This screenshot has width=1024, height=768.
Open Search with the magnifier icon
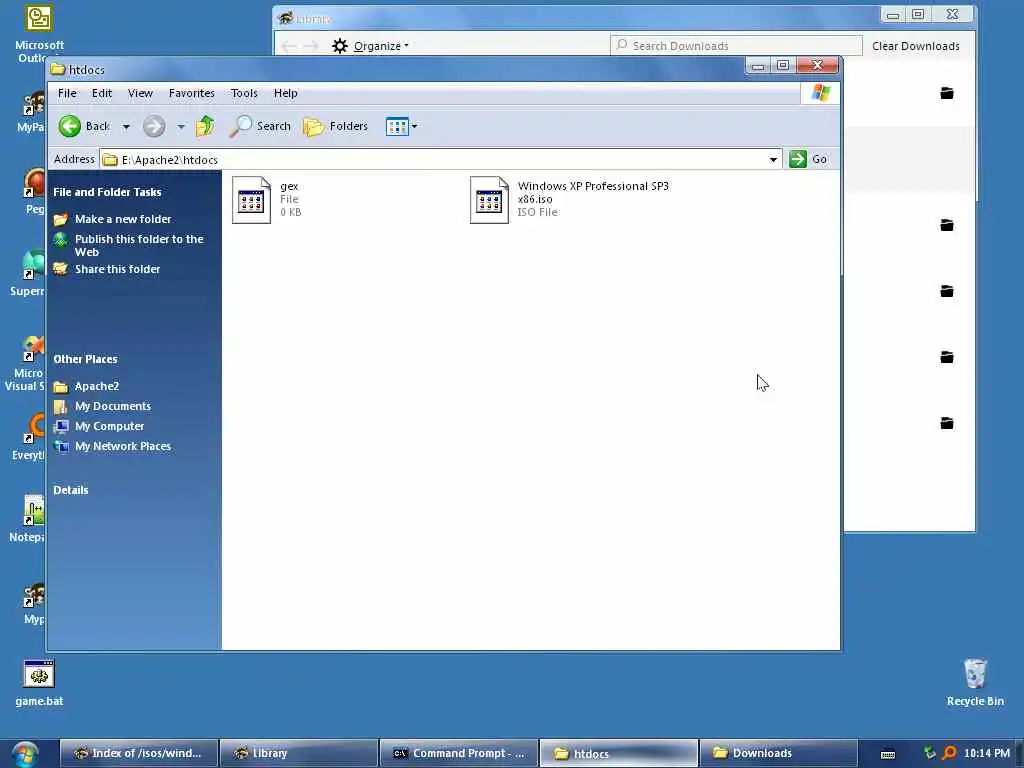[260, 126]
